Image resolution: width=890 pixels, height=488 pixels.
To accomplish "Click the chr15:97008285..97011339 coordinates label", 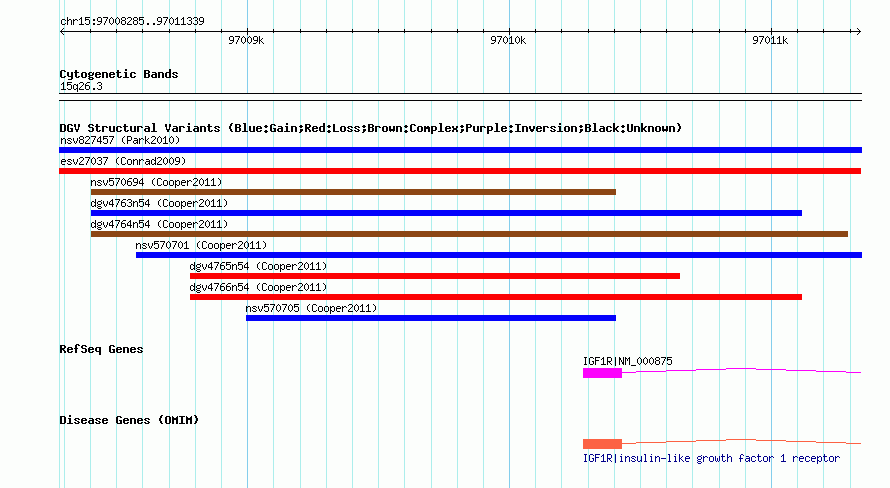I will pyautogui.click(x=132, y=21).
